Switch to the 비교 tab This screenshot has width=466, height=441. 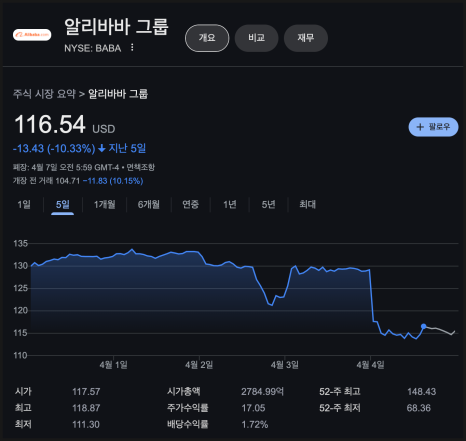pos(256,38)
